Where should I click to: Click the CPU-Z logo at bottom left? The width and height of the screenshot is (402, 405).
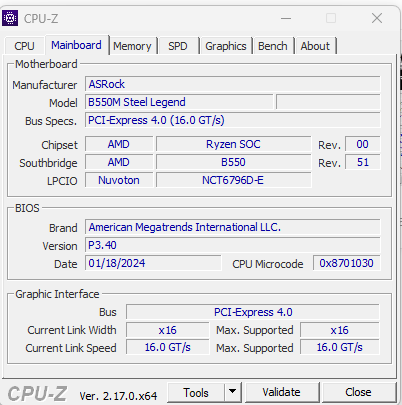click(x=37, y=393)
